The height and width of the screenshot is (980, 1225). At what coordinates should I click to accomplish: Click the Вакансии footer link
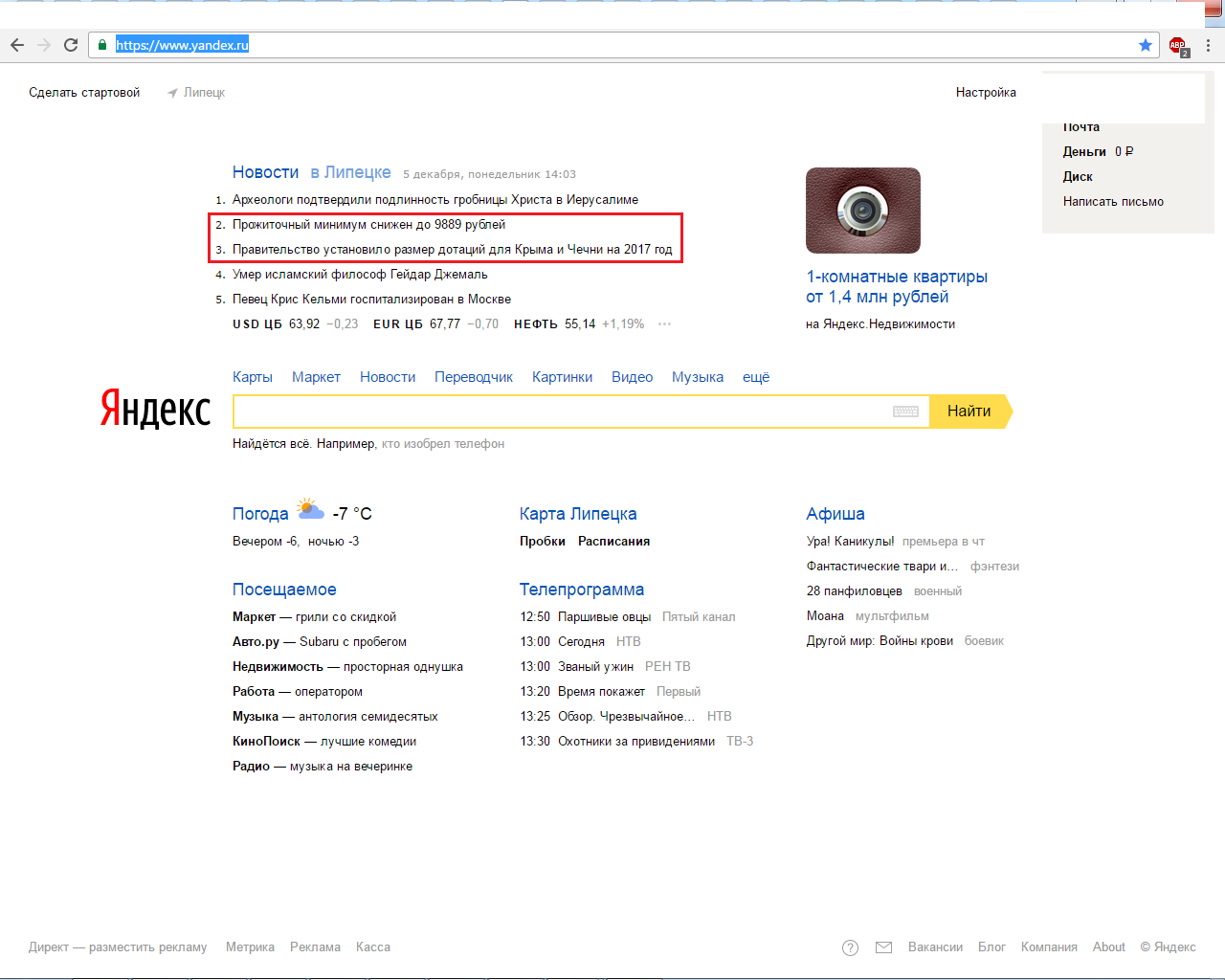(935, 947)
